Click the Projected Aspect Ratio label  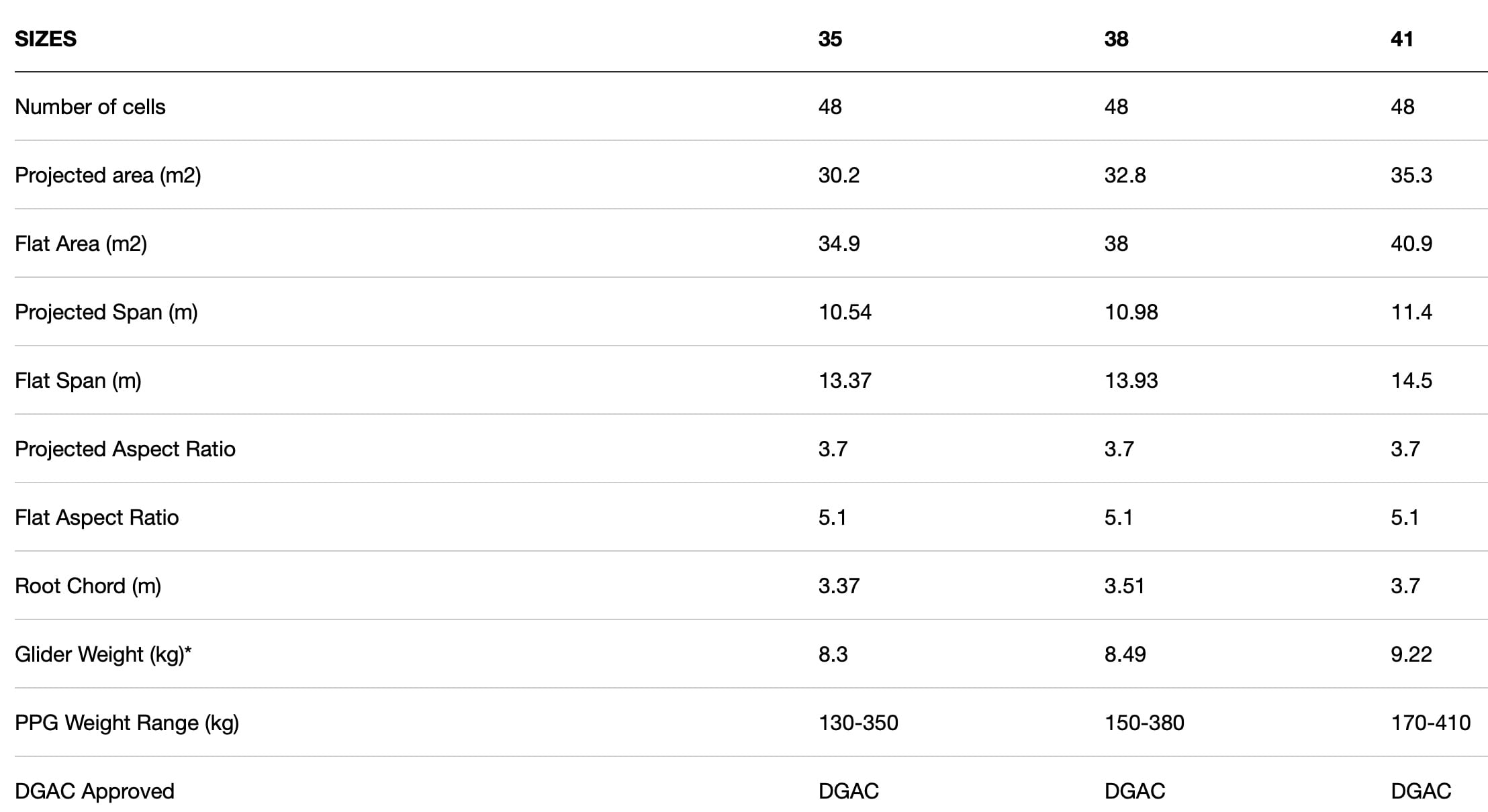[125, 449]
